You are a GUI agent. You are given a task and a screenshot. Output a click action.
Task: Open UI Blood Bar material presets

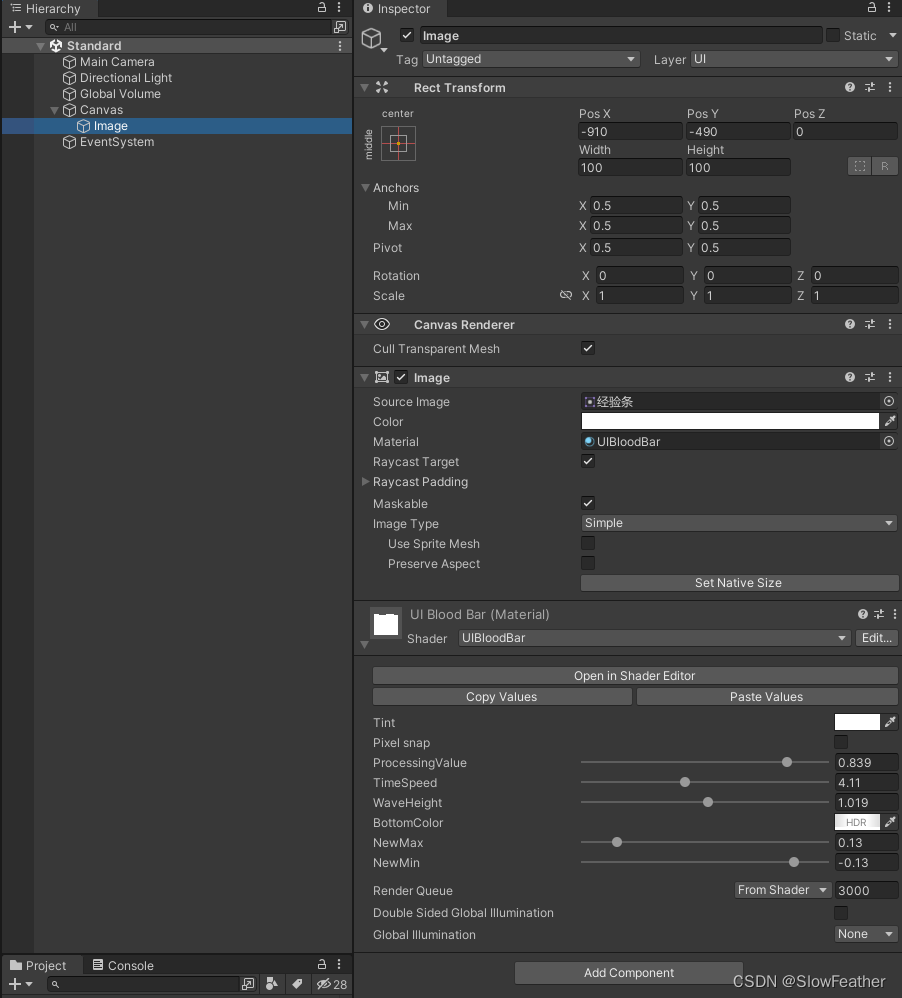[x=879, y=614]
